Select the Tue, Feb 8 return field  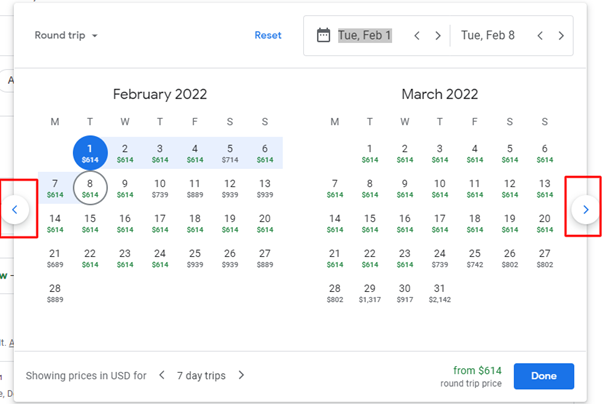pyautogui.click(x=488, y=35)
